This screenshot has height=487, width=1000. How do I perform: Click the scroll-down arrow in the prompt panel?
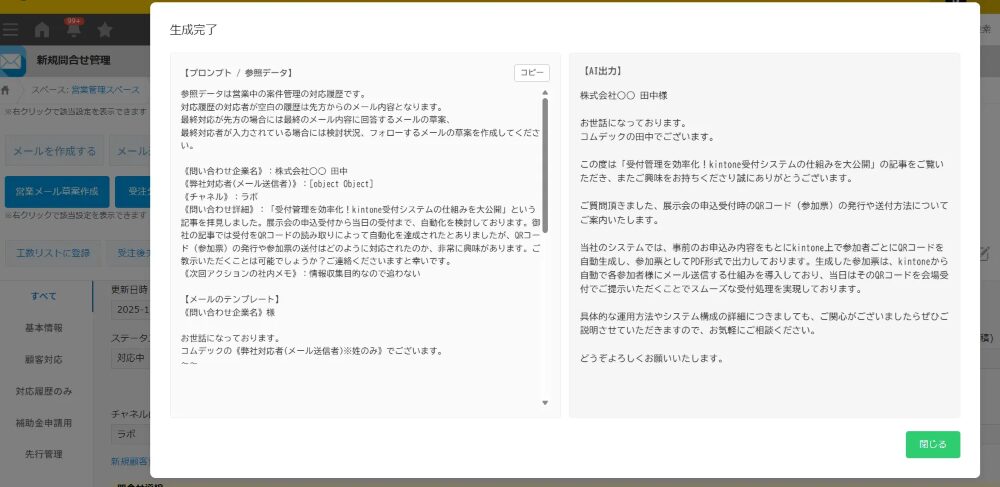click(x=545, y=403)
